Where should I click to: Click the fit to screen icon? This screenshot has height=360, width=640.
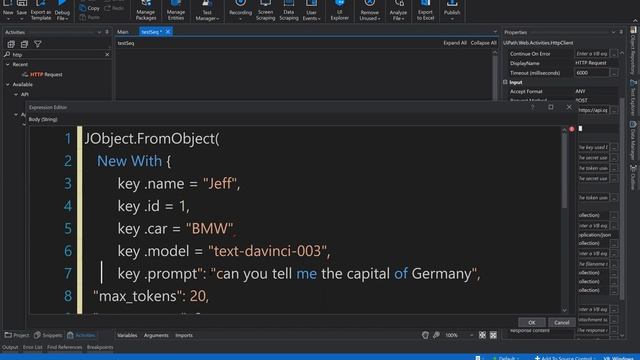482,335
